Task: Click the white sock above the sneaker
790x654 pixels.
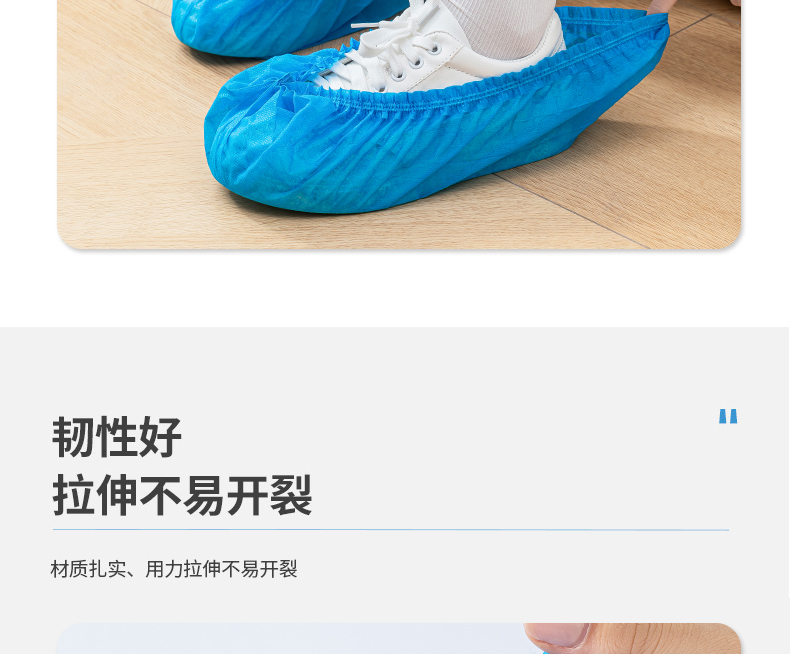Action: coord(499,25)
